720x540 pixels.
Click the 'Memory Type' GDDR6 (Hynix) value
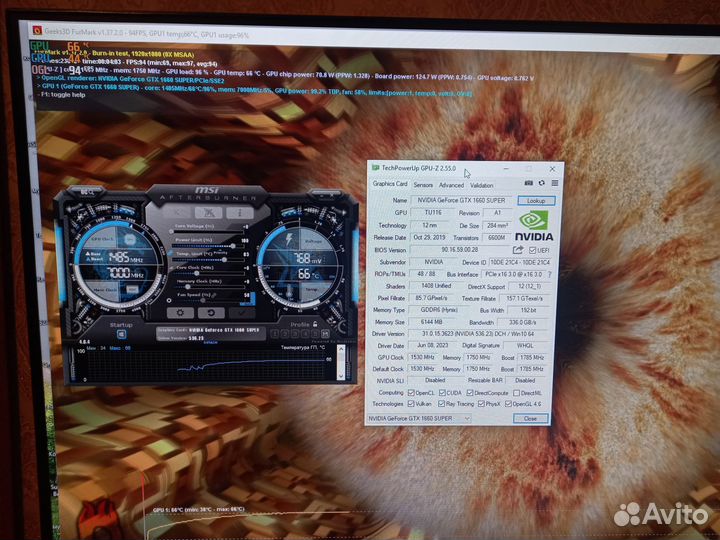[439, 310]
